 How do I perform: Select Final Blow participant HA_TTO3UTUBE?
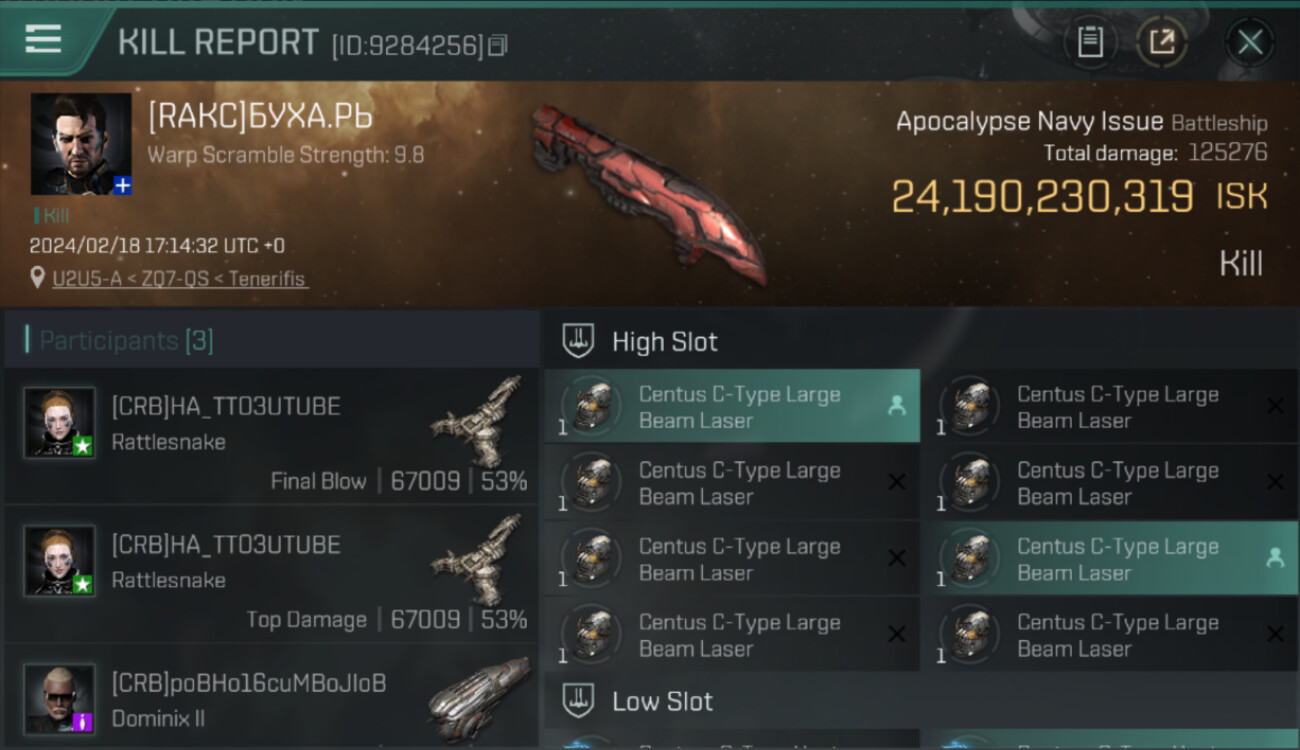point(271,436)
